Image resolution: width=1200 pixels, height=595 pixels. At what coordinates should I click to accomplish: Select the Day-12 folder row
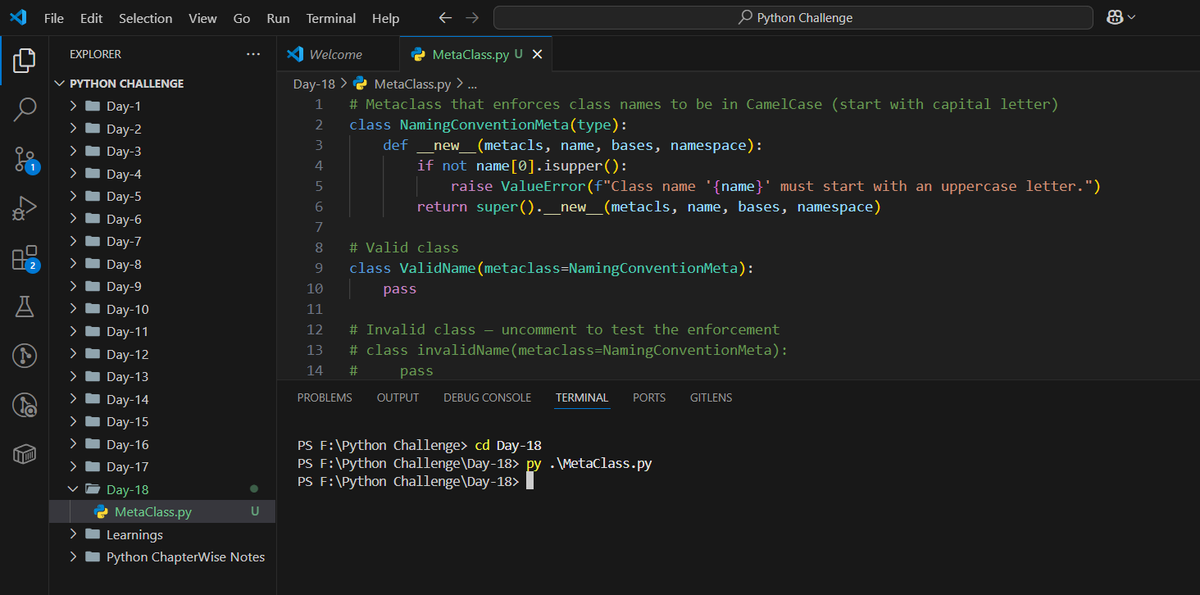(162, 354)
